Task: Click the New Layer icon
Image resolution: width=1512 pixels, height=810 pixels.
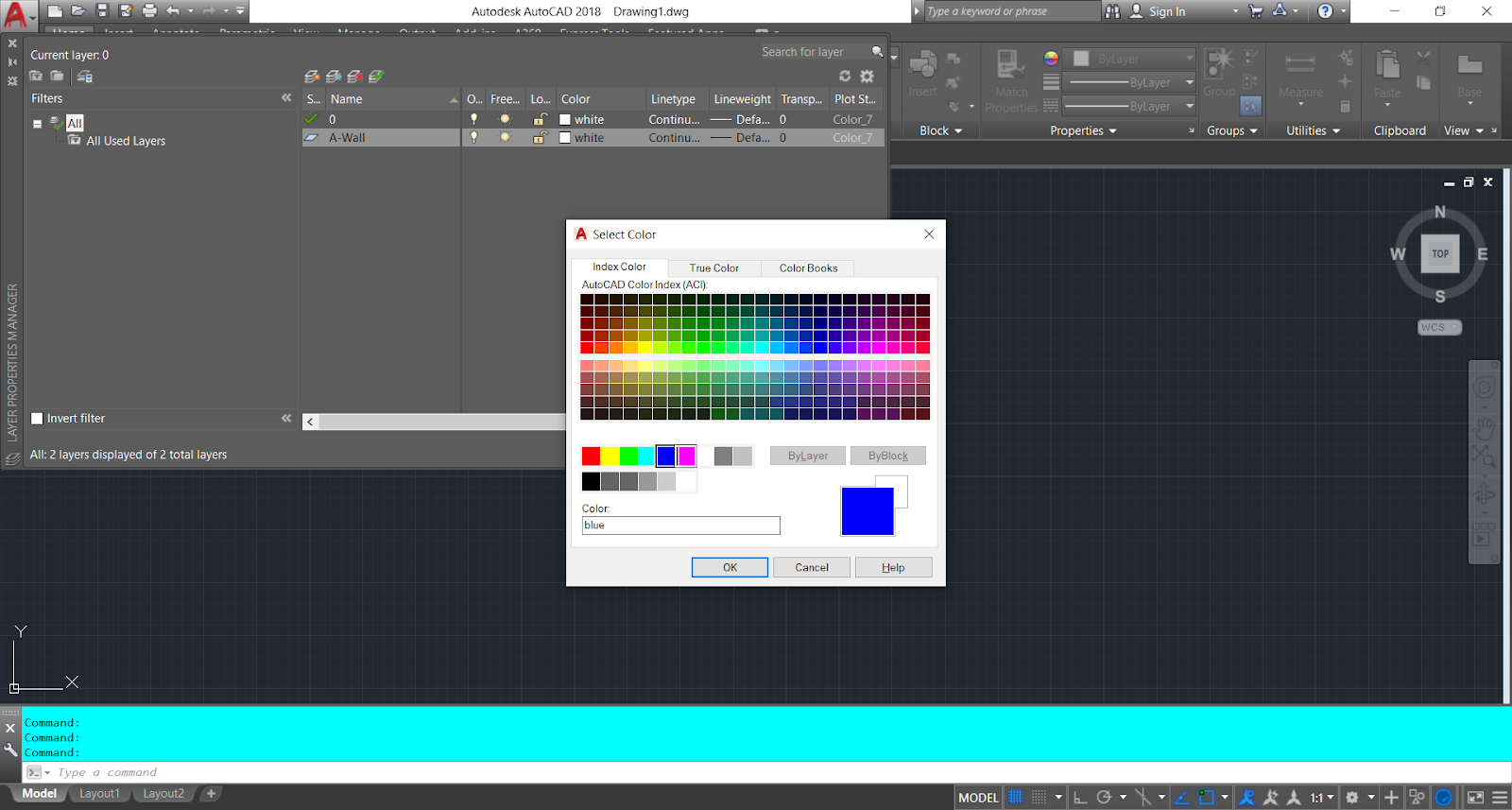Action: 312,77
